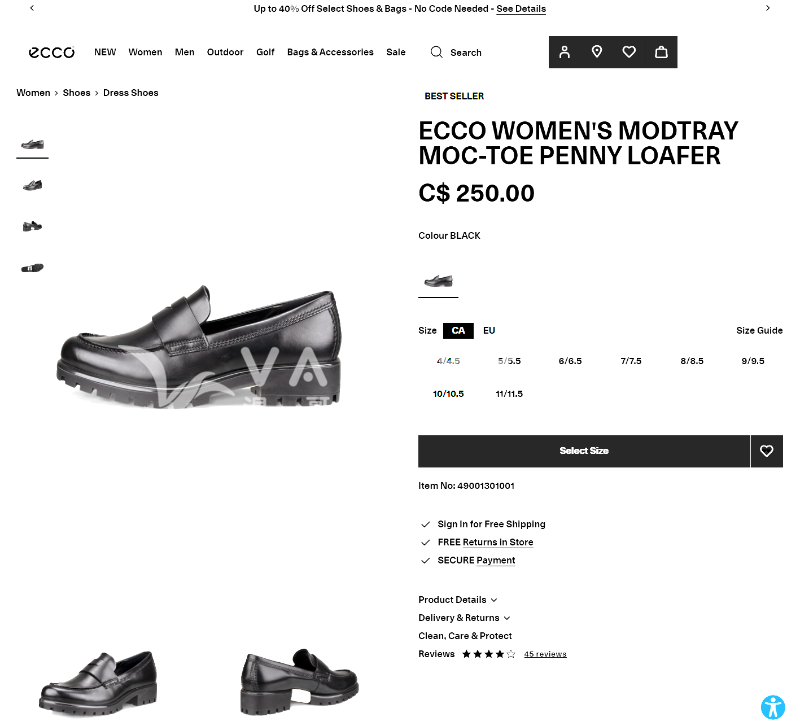Select the black colour swatch
Screen dimensions: 800x726
[x=438, y=281]
